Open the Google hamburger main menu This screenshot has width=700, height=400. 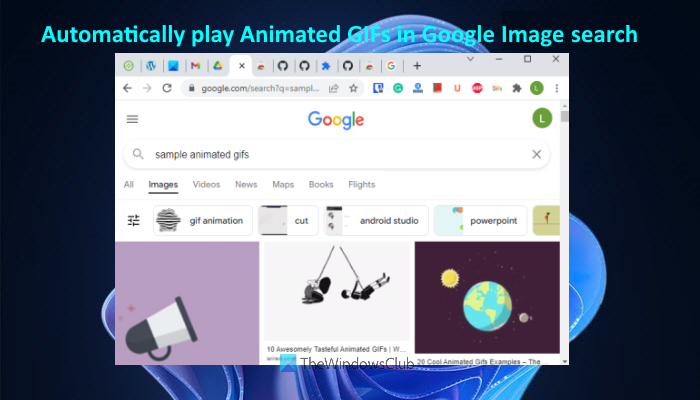pos(132,119)
